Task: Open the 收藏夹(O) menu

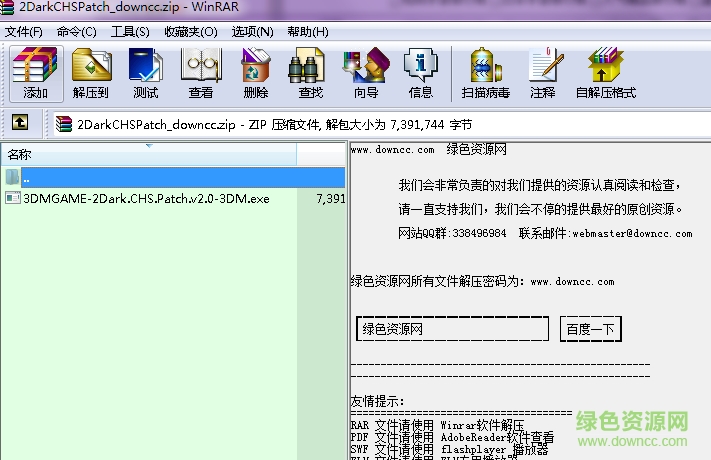Action: (191, 32)
